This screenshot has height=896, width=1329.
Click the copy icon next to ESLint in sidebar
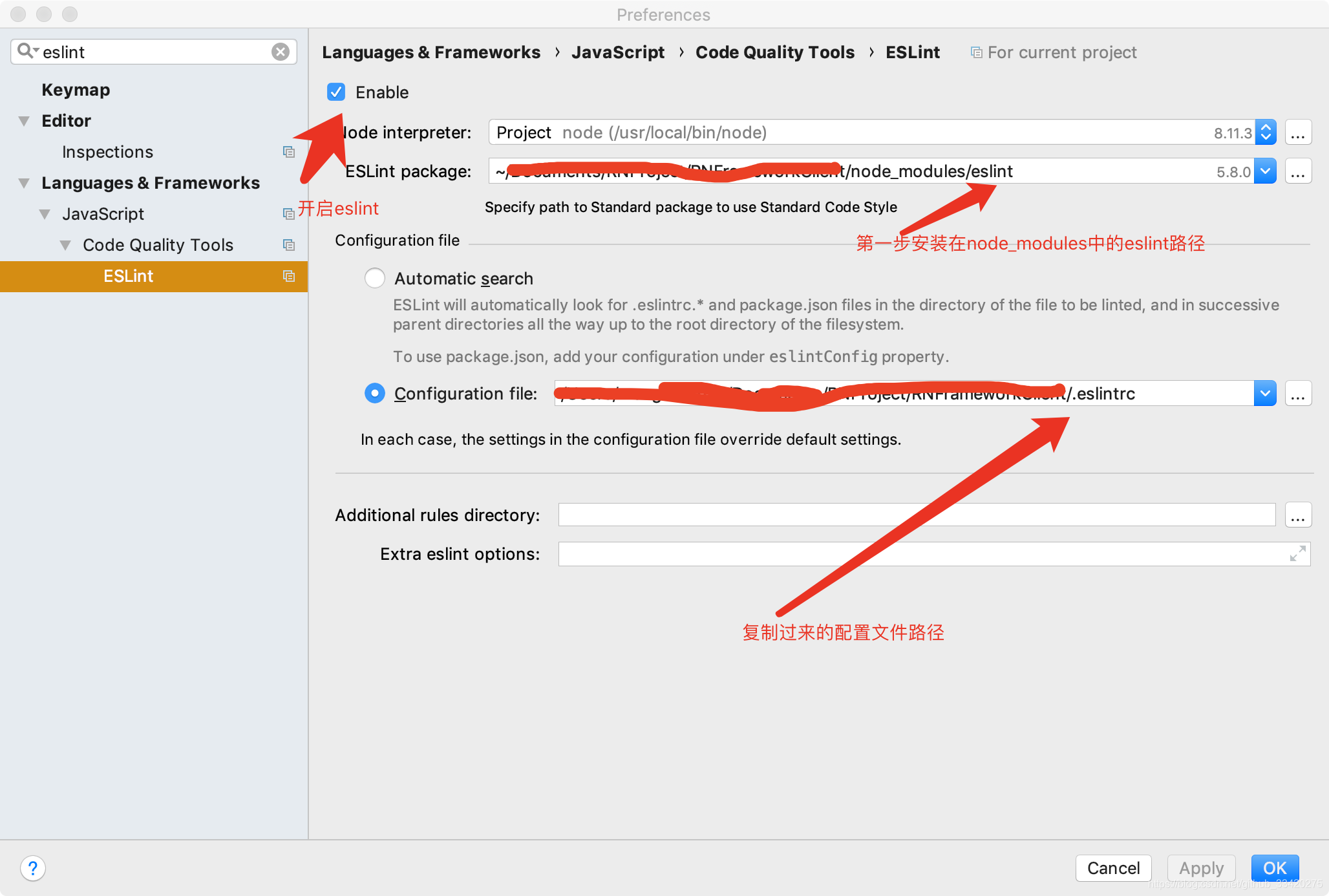pyautogui.click(x=289, y=277)
